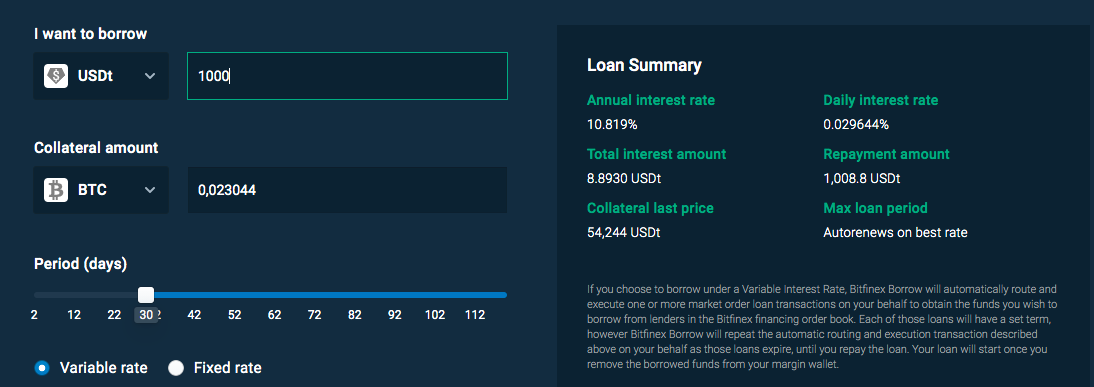The image size is (1094, 387).
Task: Click the USDt tether coin icon
Action: pyautogui.click(x=56, y=76)
